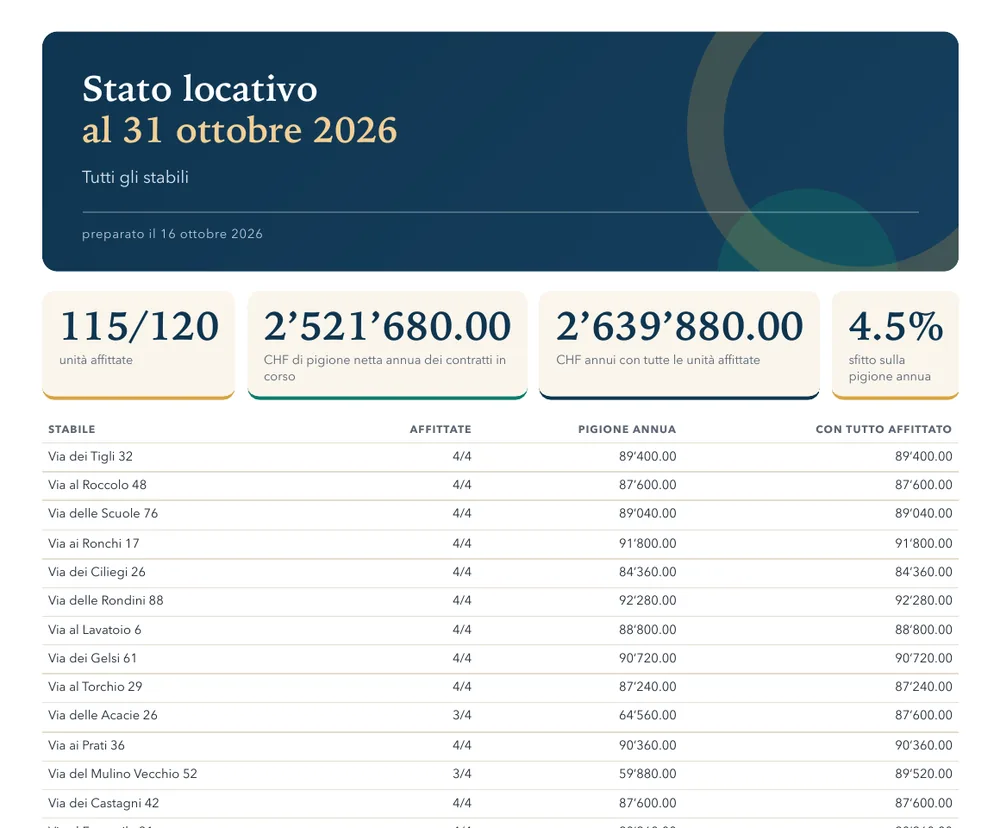Click the 'Stato locativo' report title

[200, 88]
